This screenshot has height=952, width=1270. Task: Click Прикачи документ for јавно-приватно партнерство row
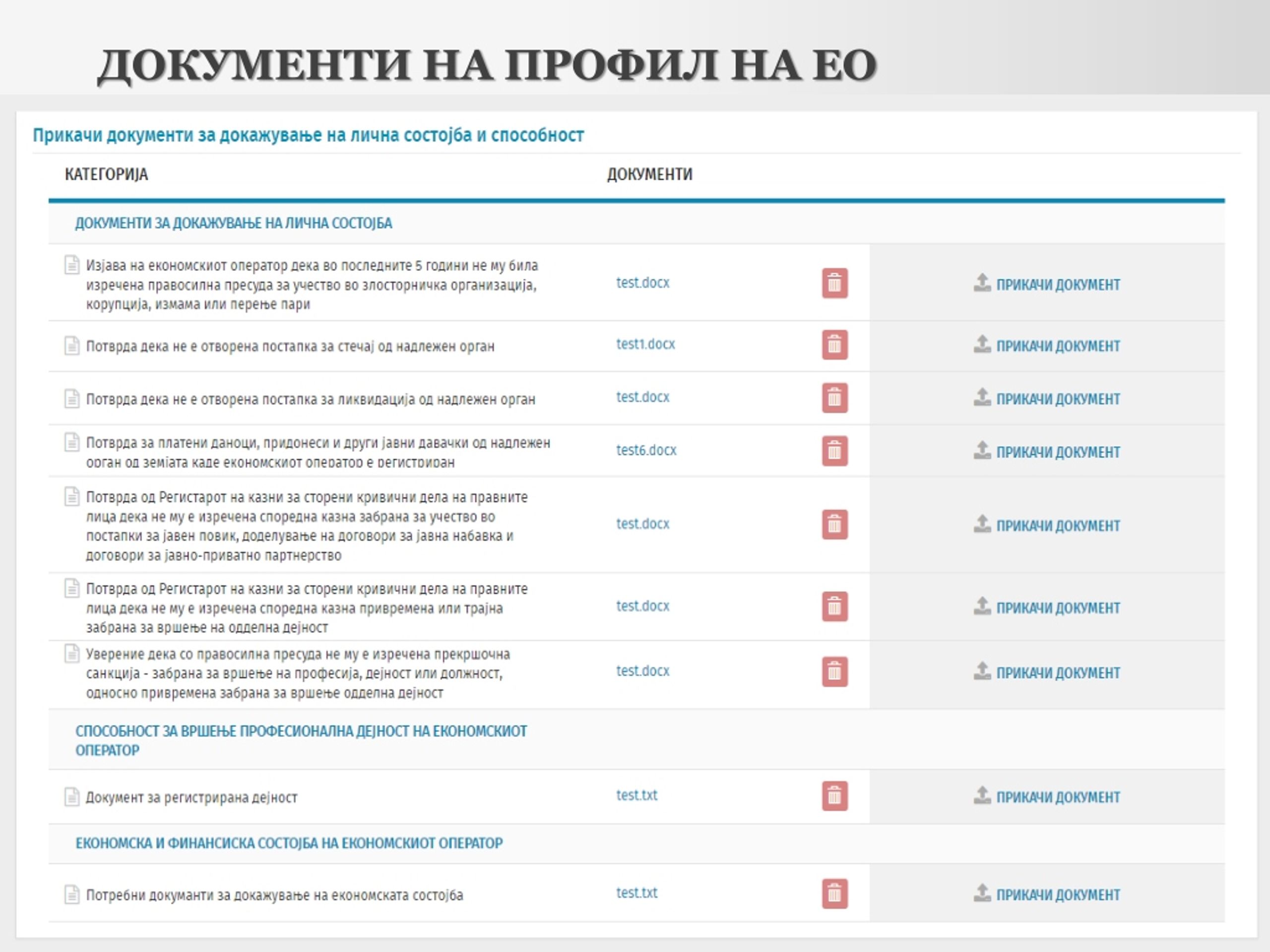(x=1047, y=525)
